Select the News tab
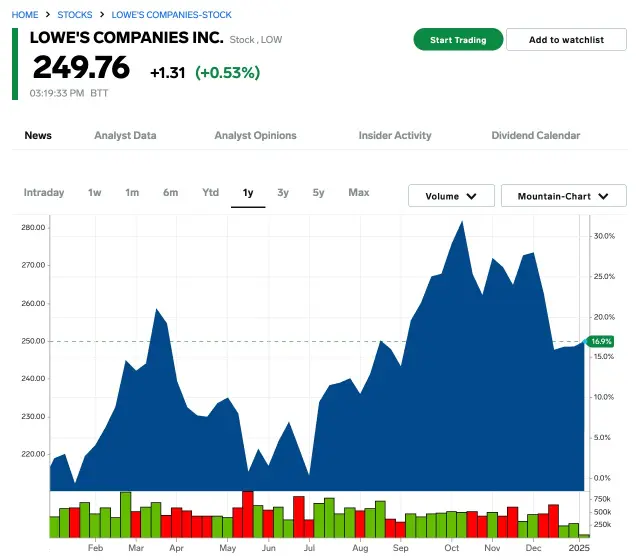 tap(38, 135)
